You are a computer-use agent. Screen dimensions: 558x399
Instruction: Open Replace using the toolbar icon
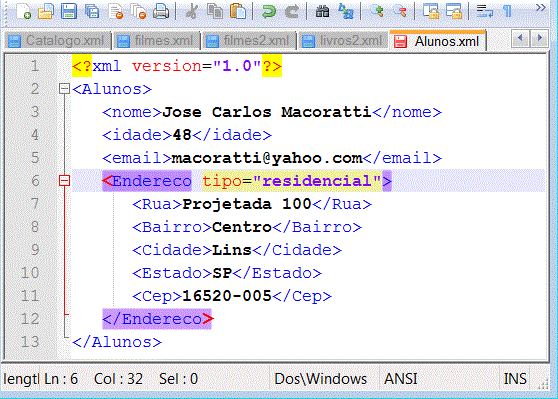[x=346, y=11]
